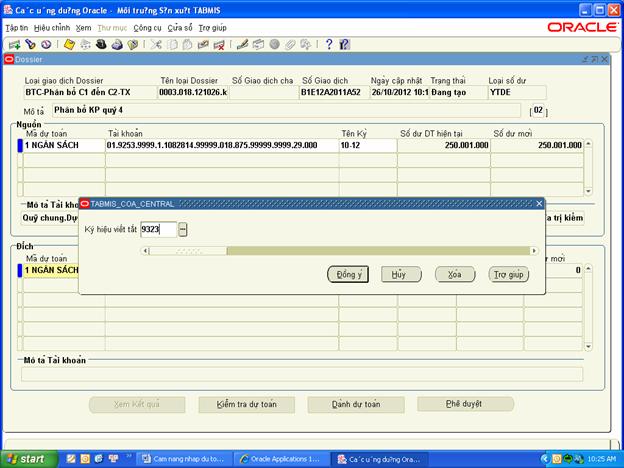Click the Cut scissors toolbar icon

156,45
